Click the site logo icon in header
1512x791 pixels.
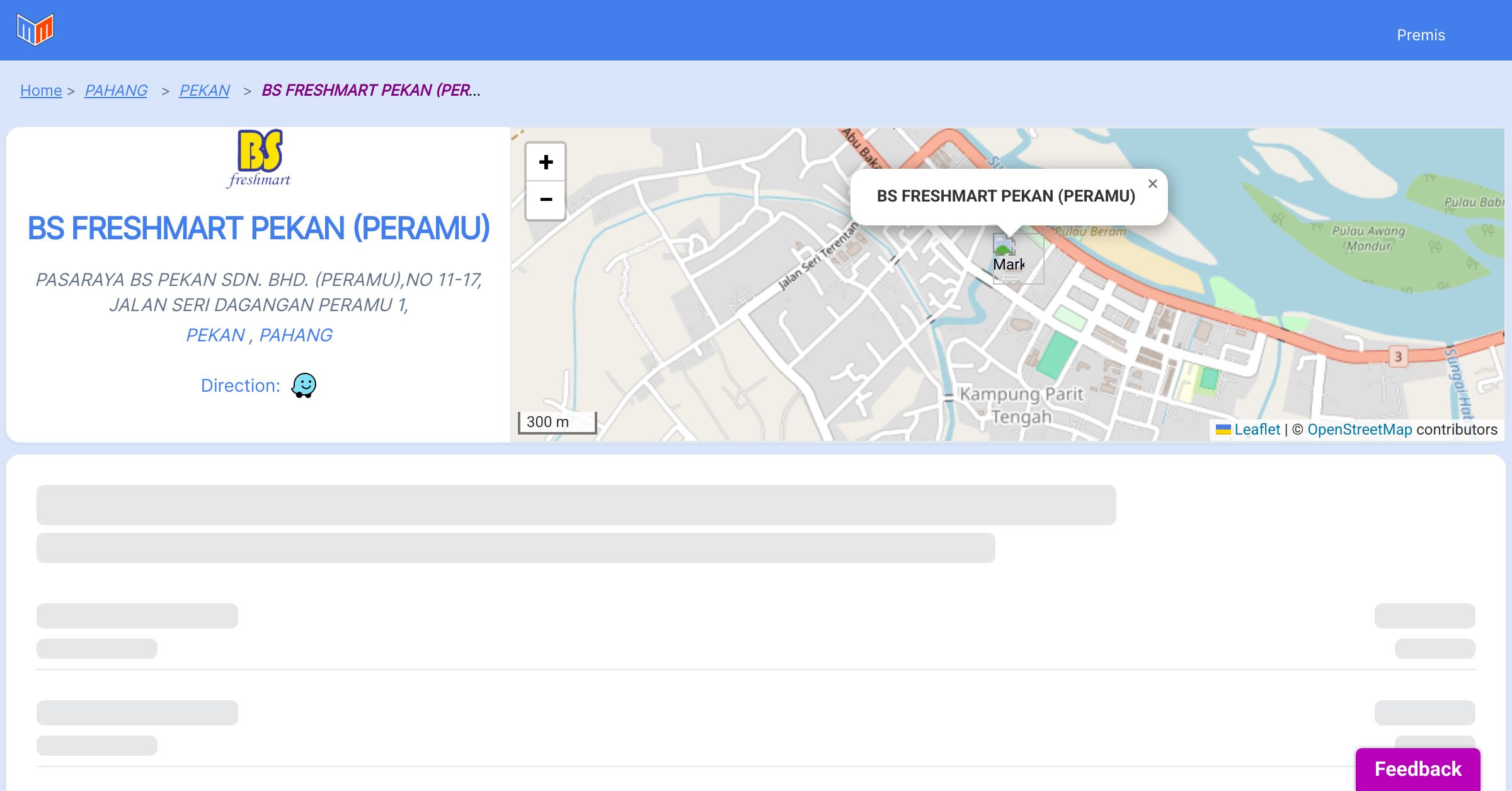tap(35, 30)
